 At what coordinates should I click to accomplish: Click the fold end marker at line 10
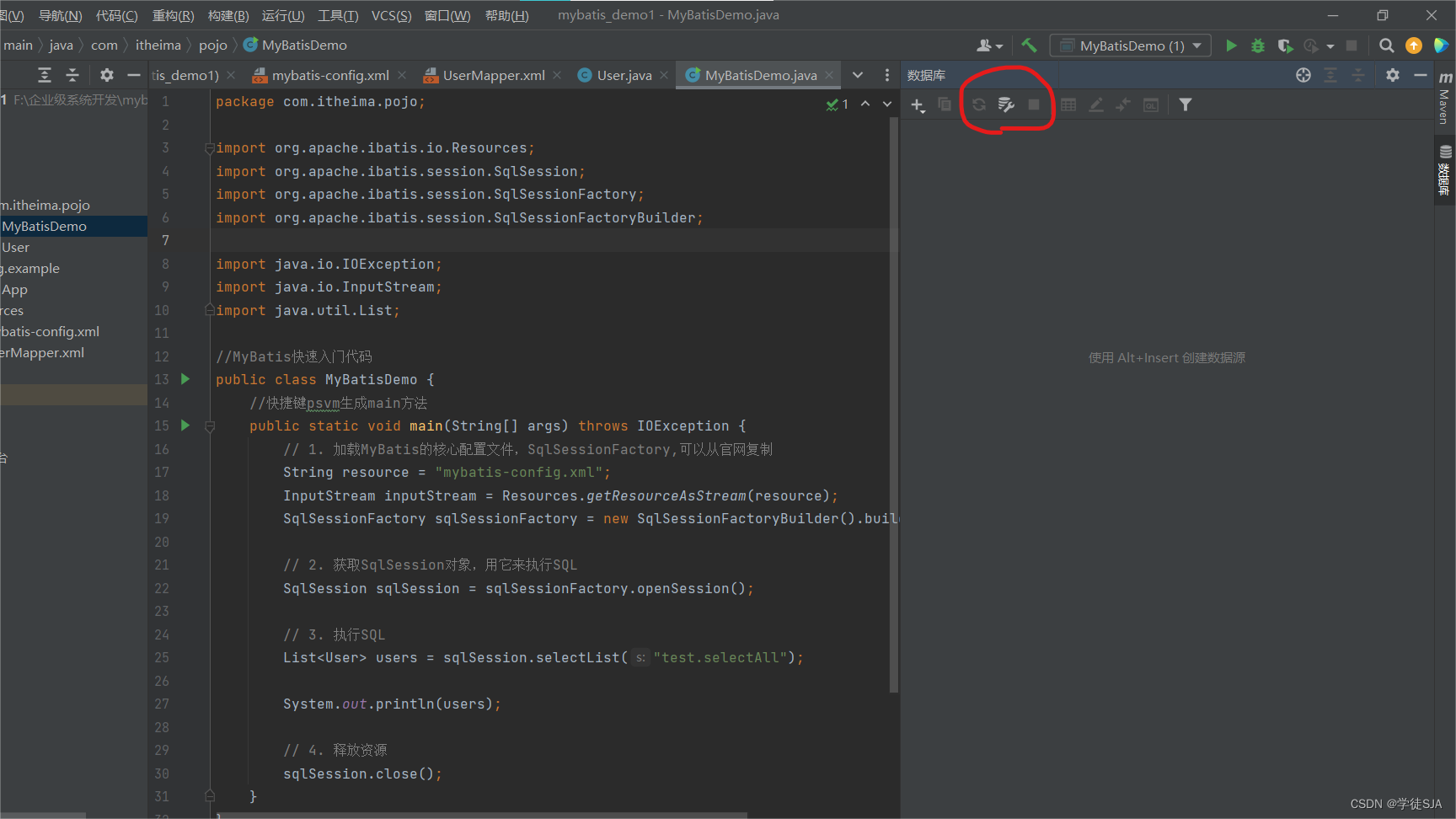(x=209, y=310)
